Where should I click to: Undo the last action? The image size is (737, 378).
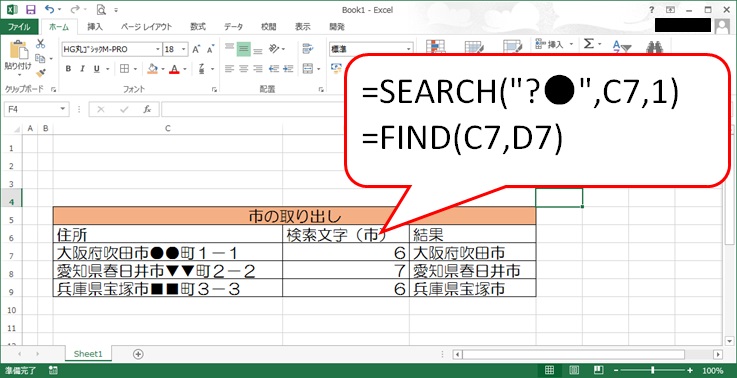click(x=49, y=9)
